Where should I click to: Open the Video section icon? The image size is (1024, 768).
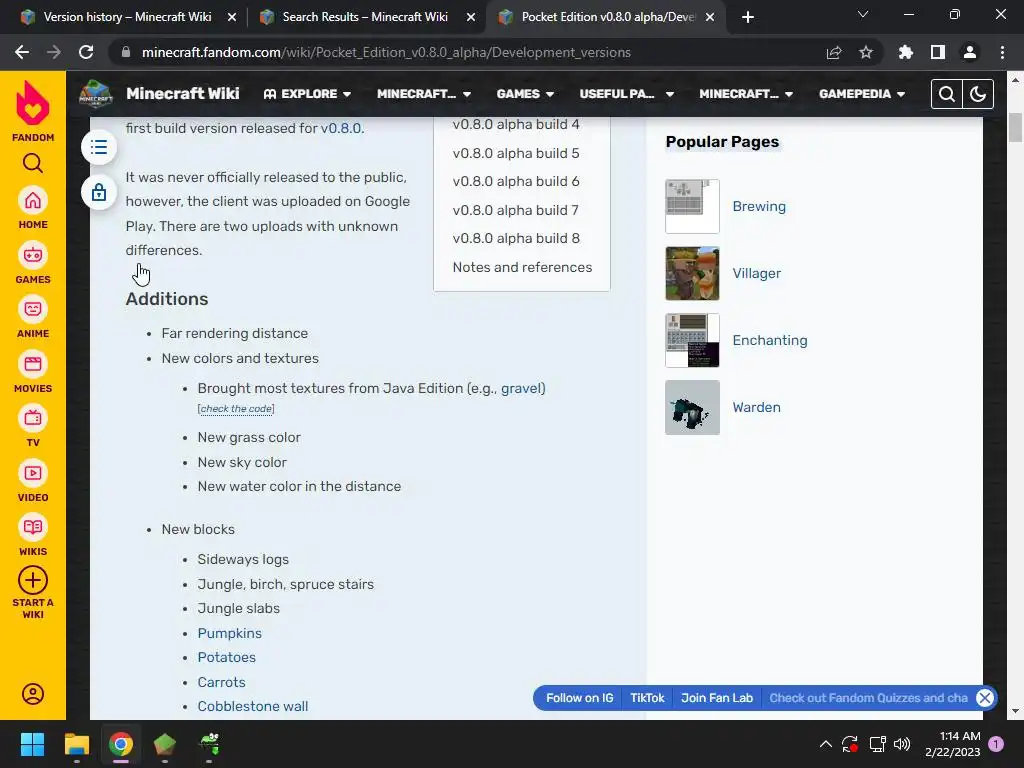coord(33,473)
